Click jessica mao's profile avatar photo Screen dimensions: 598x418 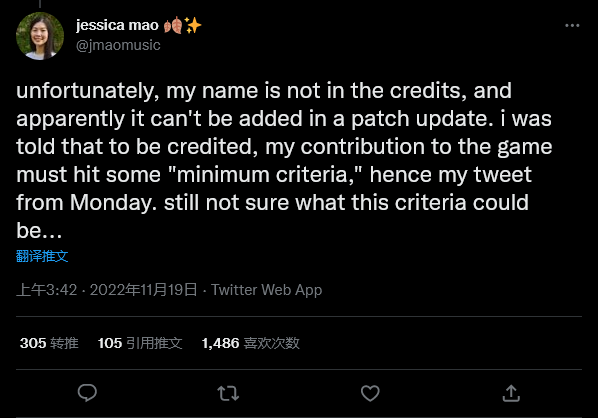pyautogui.click(x=40, y=36)
